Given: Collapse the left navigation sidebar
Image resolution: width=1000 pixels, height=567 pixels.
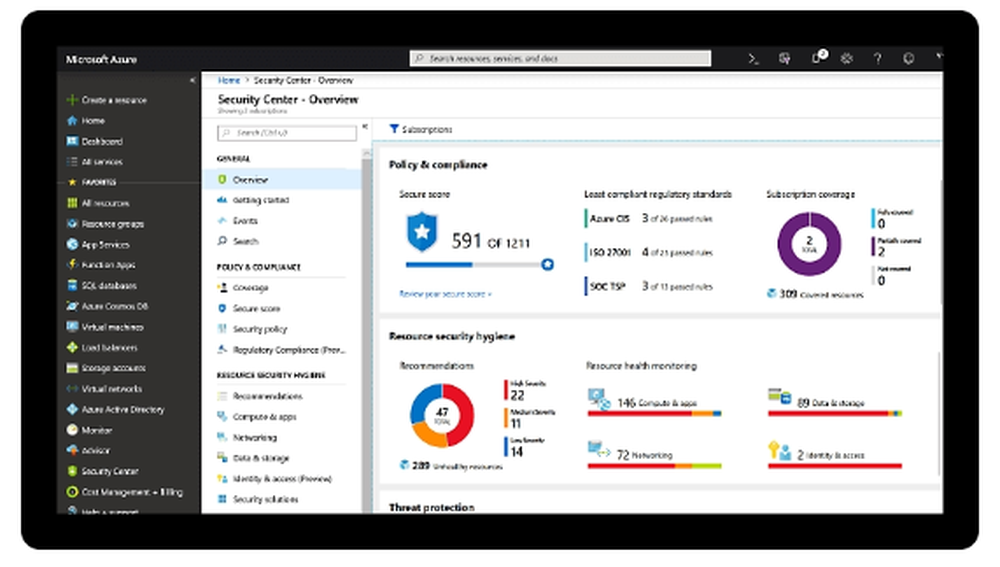Looking at the screenshot, I should click(x=193, y=80).
